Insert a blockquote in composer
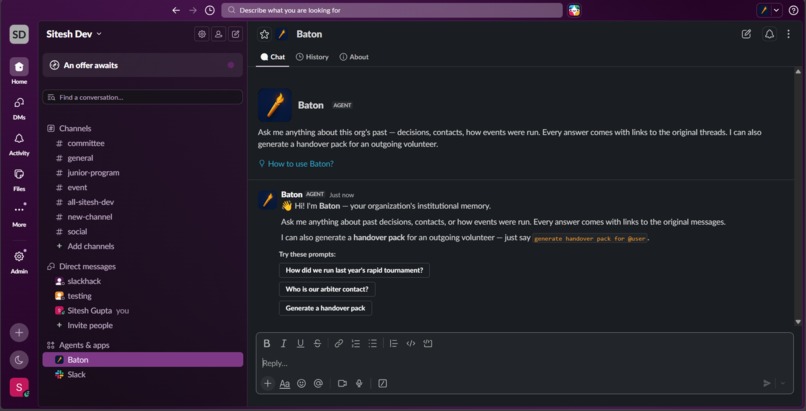 pos(394,344)
